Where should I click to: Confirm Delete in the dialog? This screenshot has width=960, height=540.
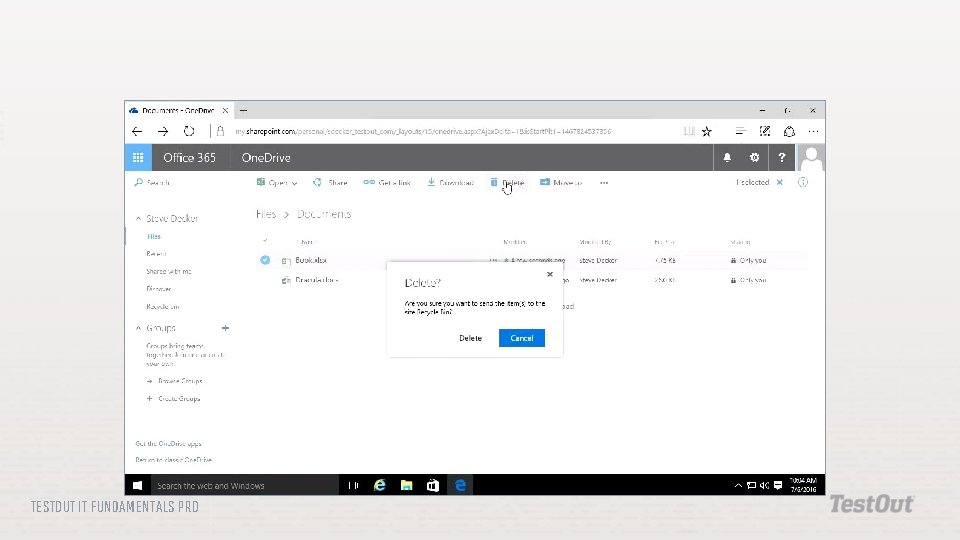470,338
